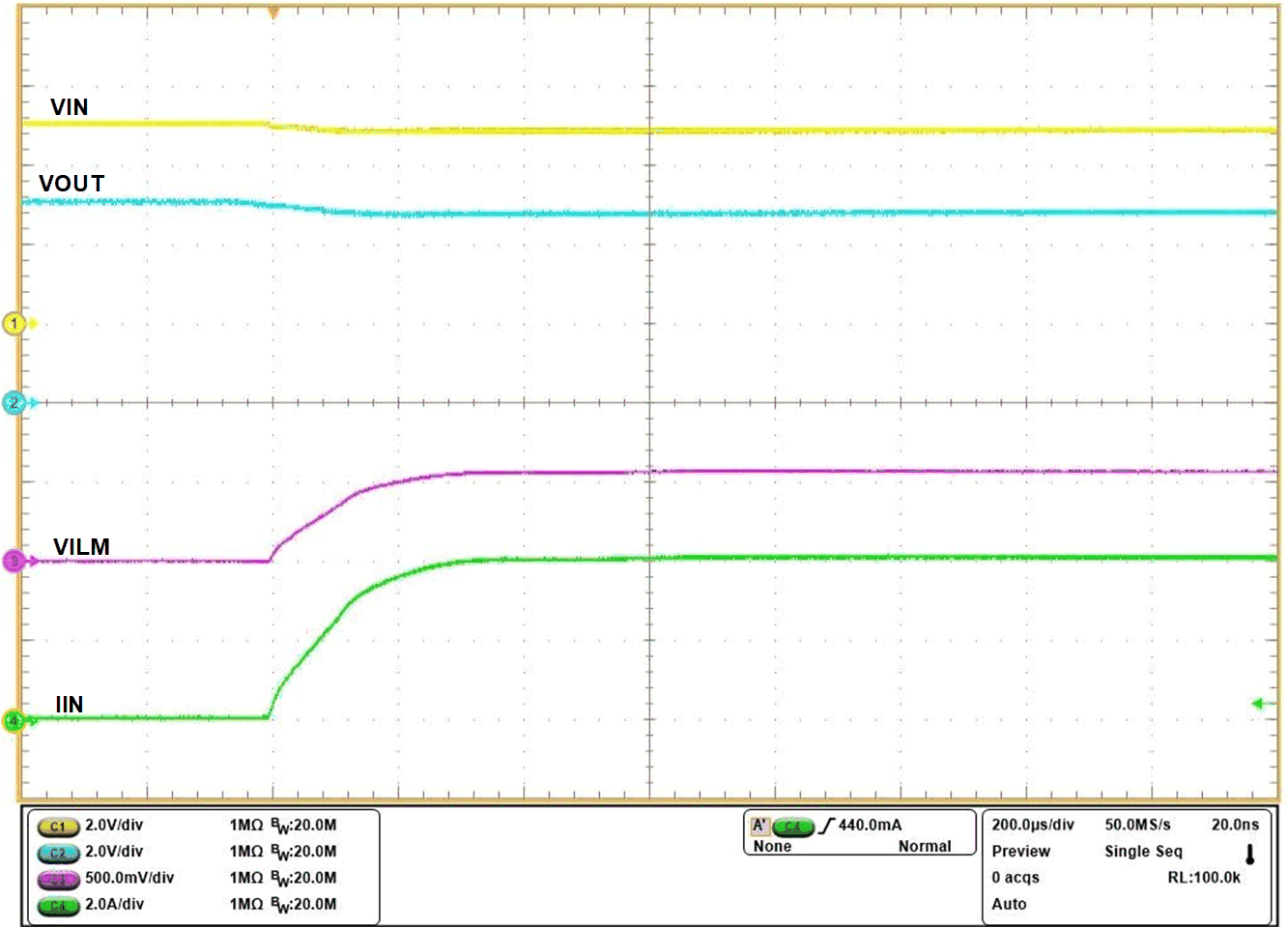Click the trigger coupling None text
This screenshot has height=928, width=1288.
pyautogui.click(x=772, y=847)
